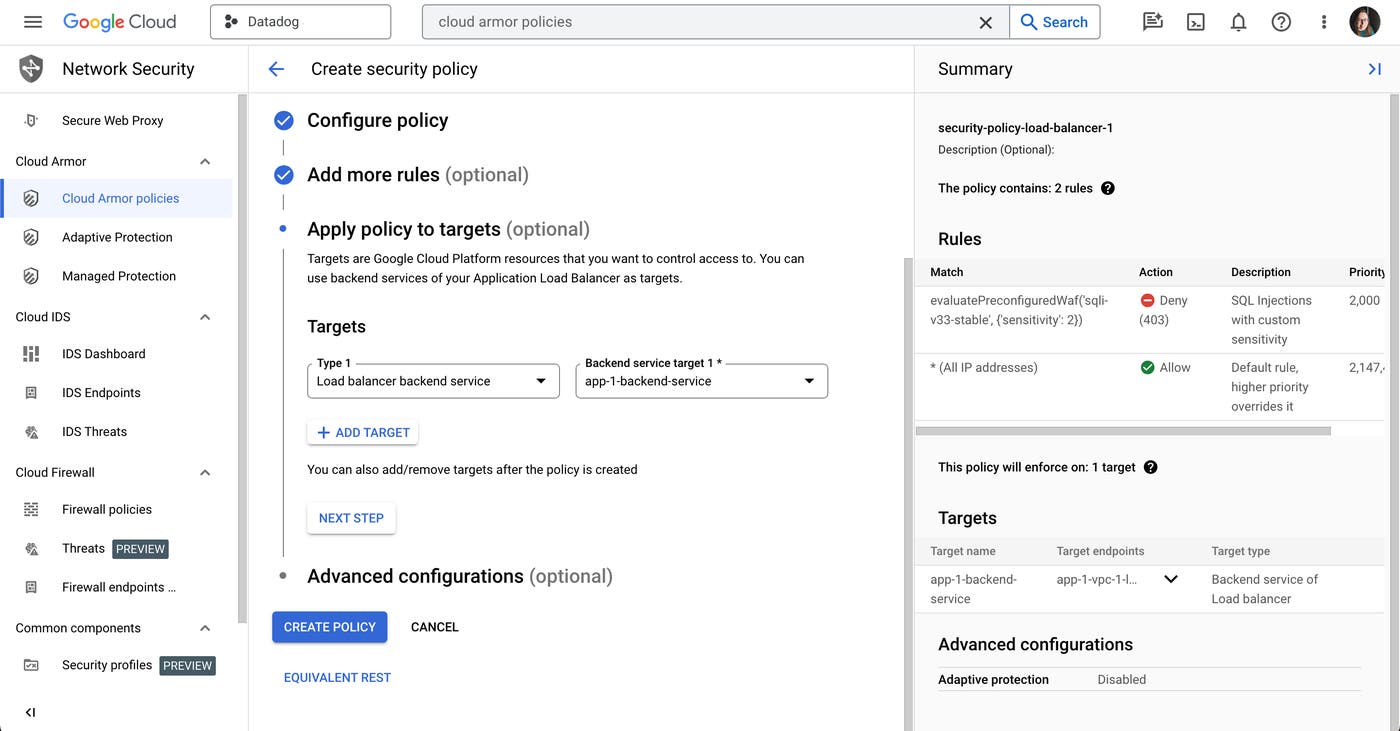Click the Match column header
Screen dimensions: 1400x731
tap(946, 272)
